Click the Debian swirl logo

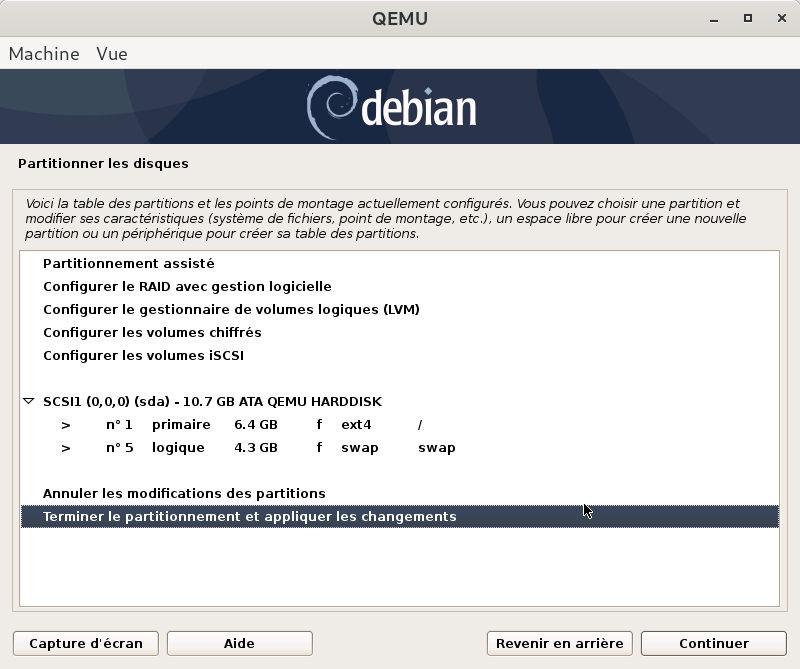330,107
